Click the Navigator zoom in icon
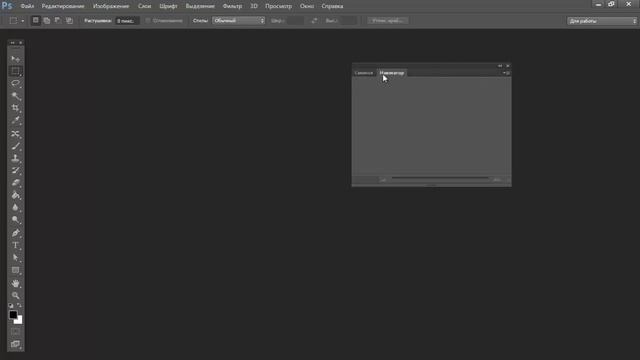The height and width of the screenshot is (360, 640). 497,180
